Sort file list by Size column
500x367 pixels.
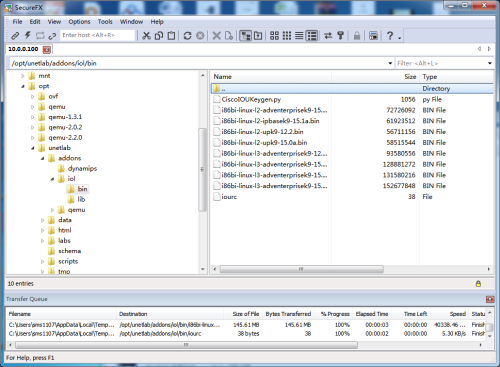point(410,77)
